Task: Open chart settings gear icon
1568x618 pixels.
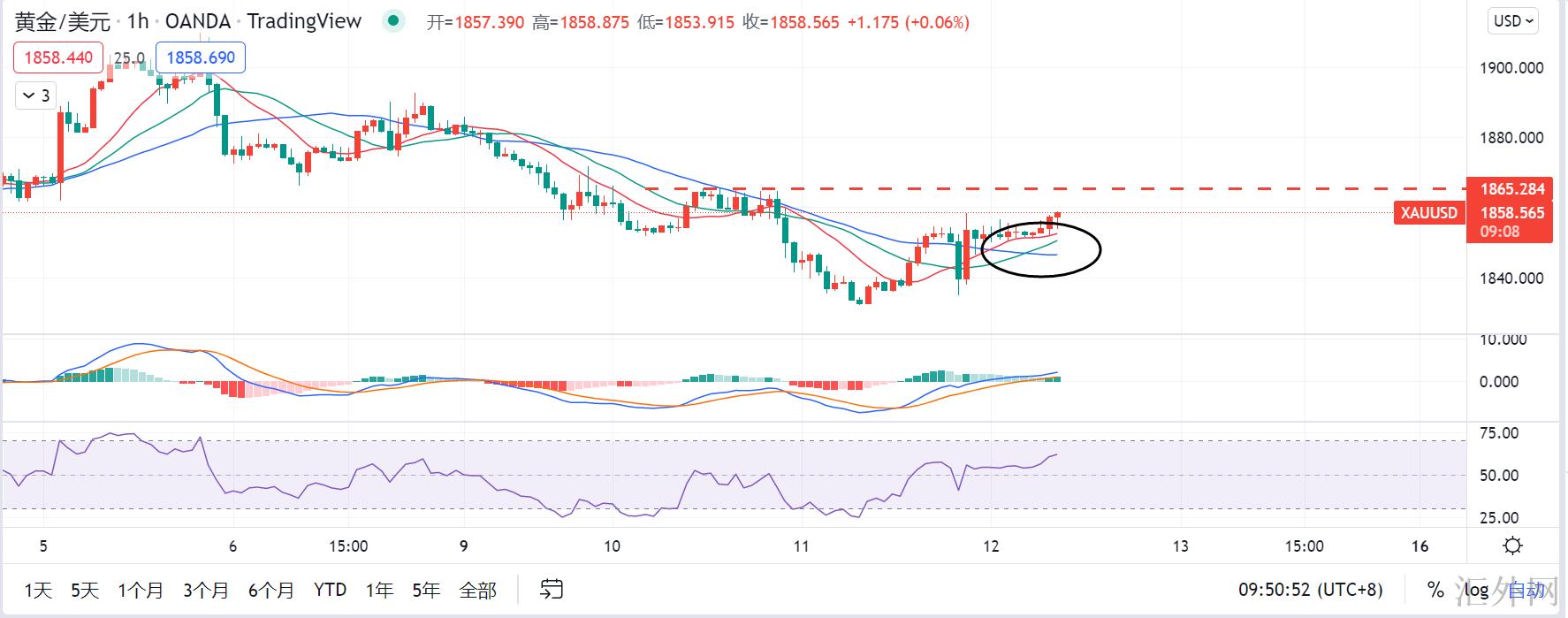Action: coord(1512,546)
